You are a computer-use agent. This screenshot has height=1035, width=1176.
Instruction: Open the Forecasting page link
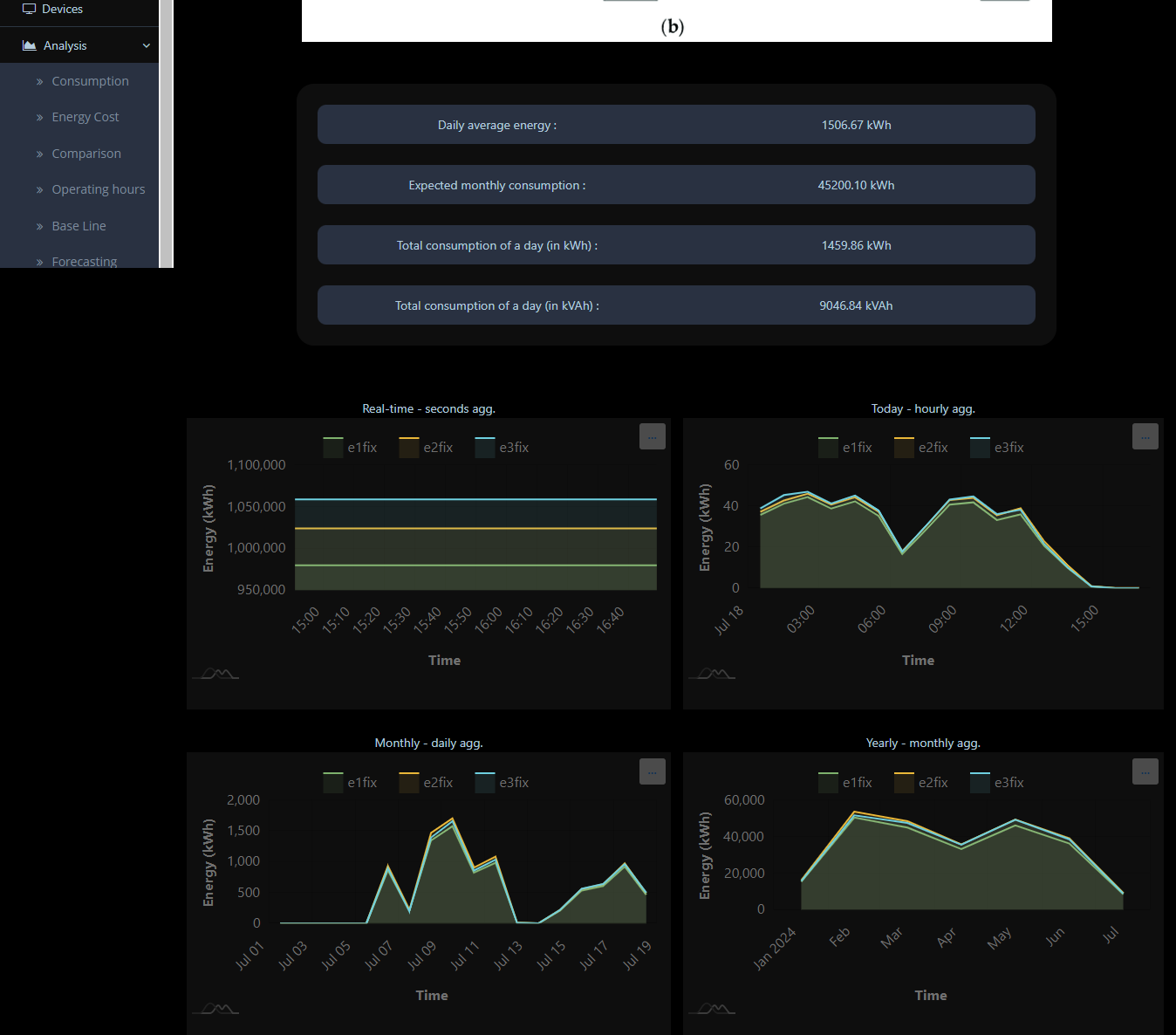[x=84, y=261]
